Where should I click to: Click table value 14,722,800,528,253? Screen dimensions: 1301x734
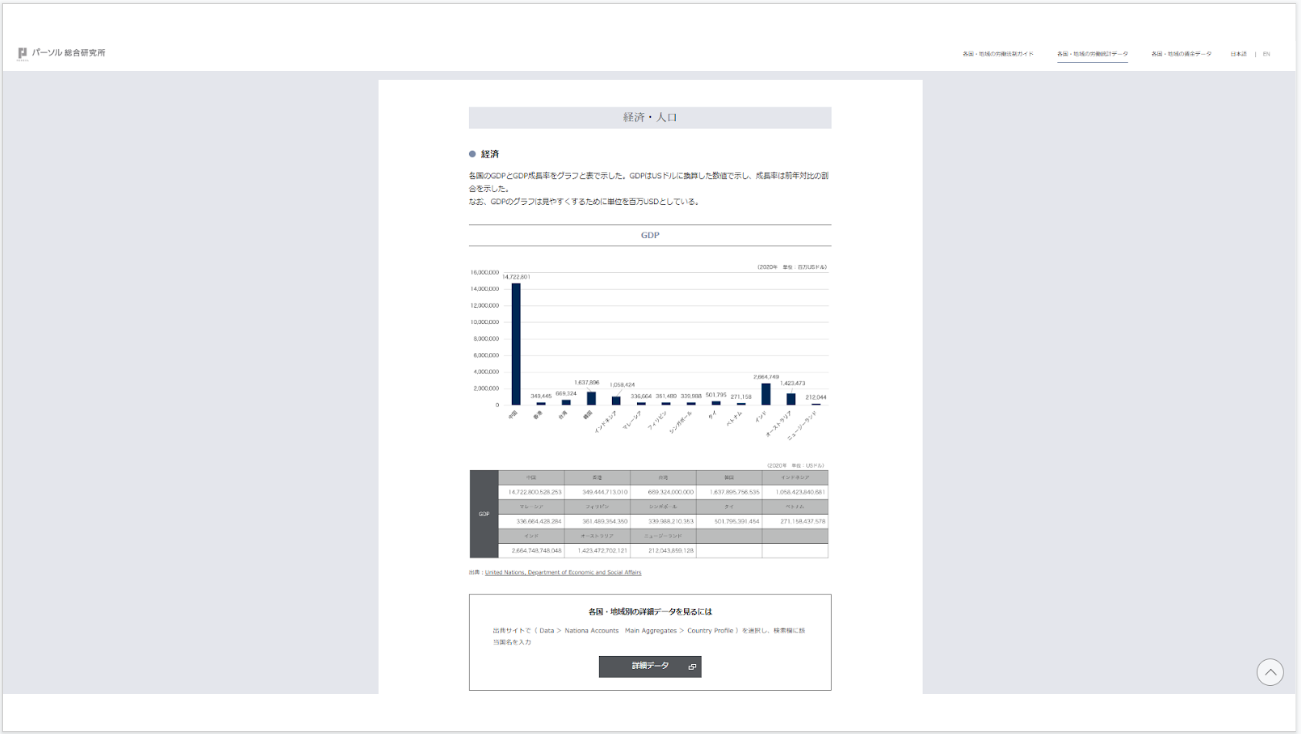click(x=535, y=492)
